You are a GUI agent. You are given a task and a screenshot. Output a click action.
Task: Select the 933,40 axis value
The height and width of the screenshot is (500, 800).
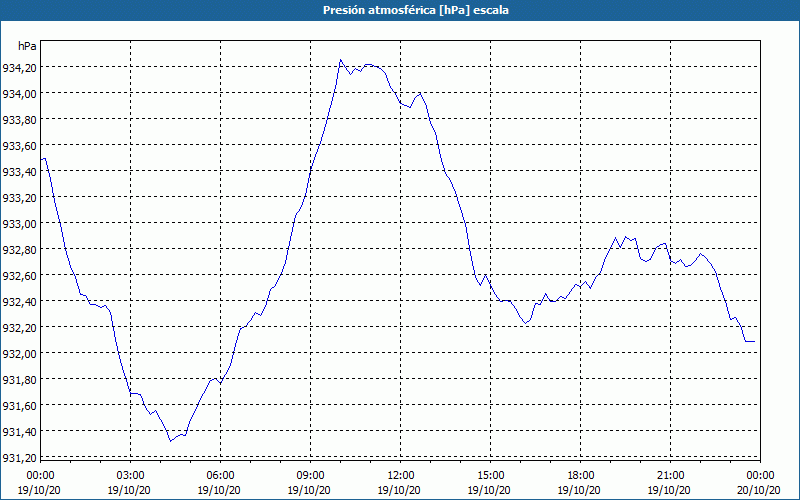click(19, 172)
